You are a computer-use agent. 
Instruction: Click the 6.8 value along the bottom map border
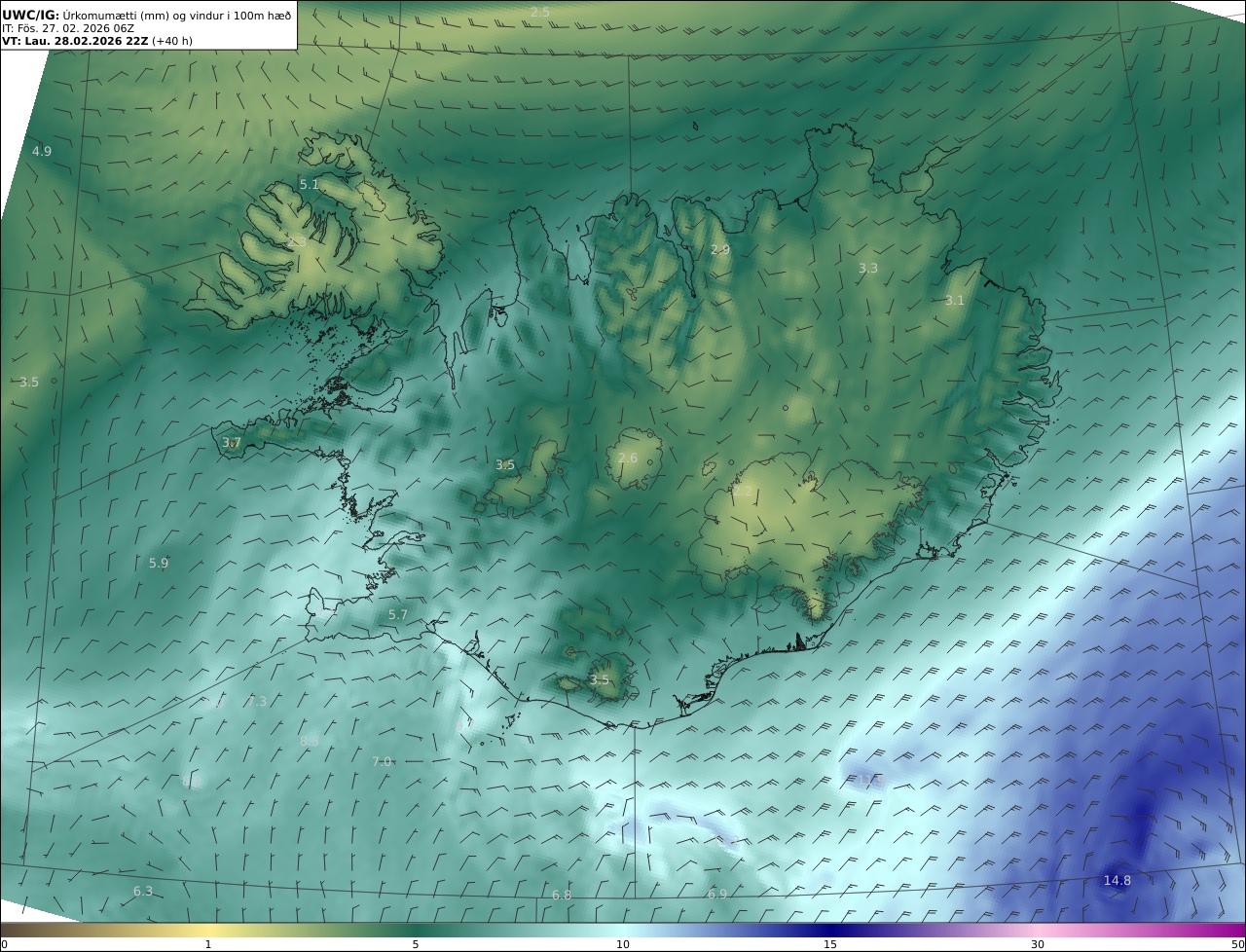[x=562, y=896]
